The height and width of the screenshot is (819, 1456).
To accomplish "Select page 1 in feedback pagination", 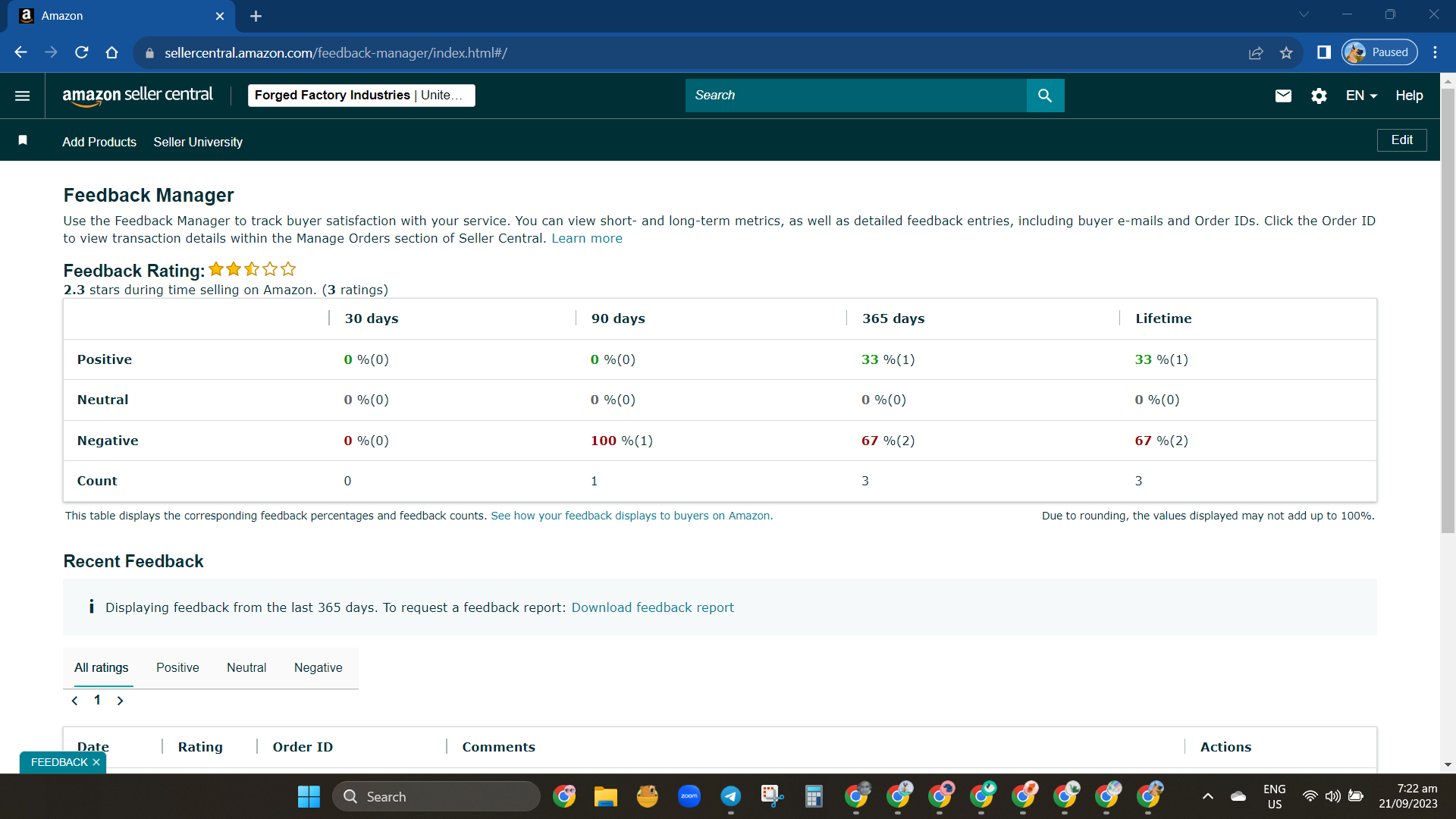I will [97, 700].
